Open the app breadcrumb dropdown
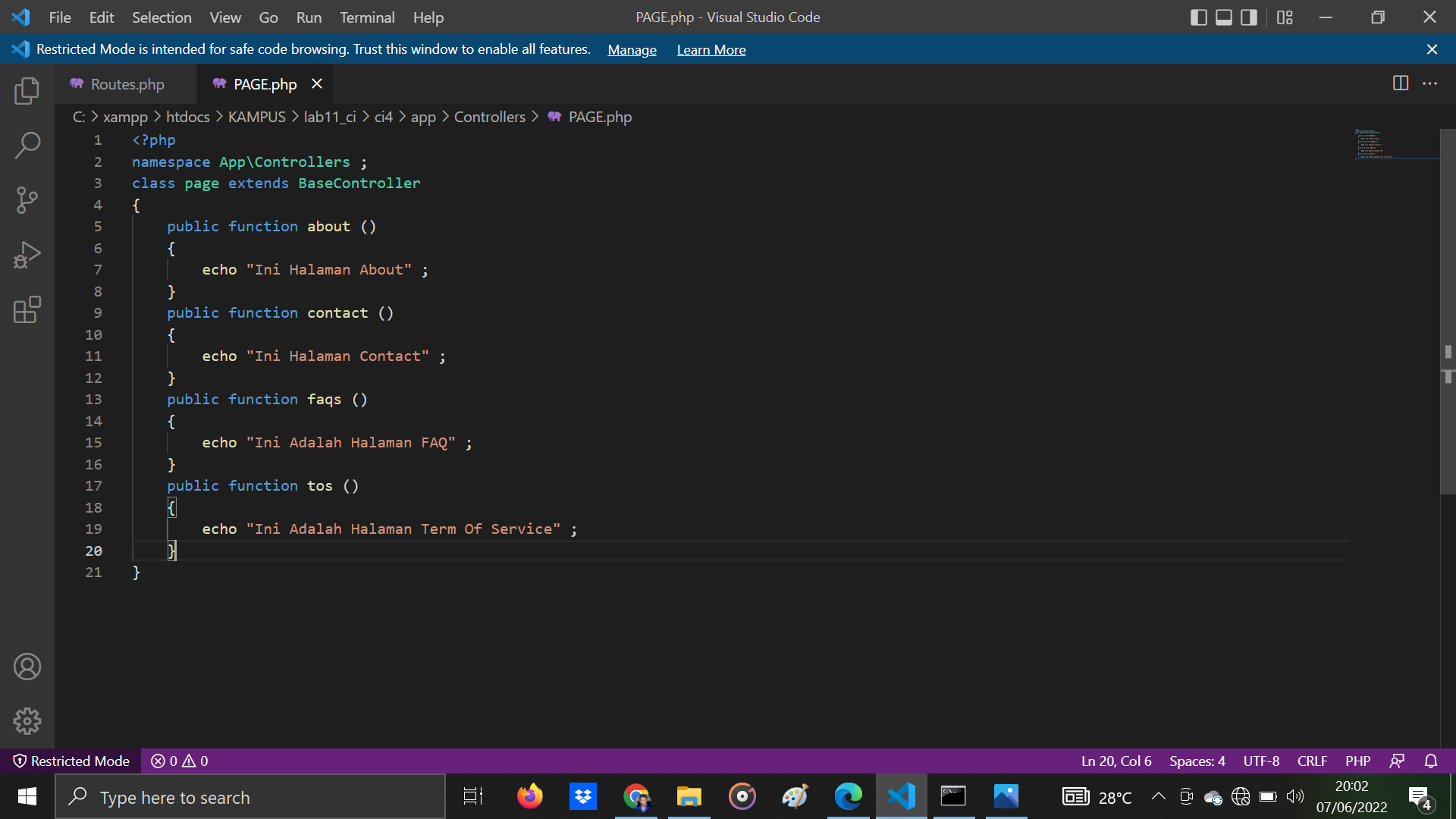This screenshot has width=1456, height=819. point(423,117)
